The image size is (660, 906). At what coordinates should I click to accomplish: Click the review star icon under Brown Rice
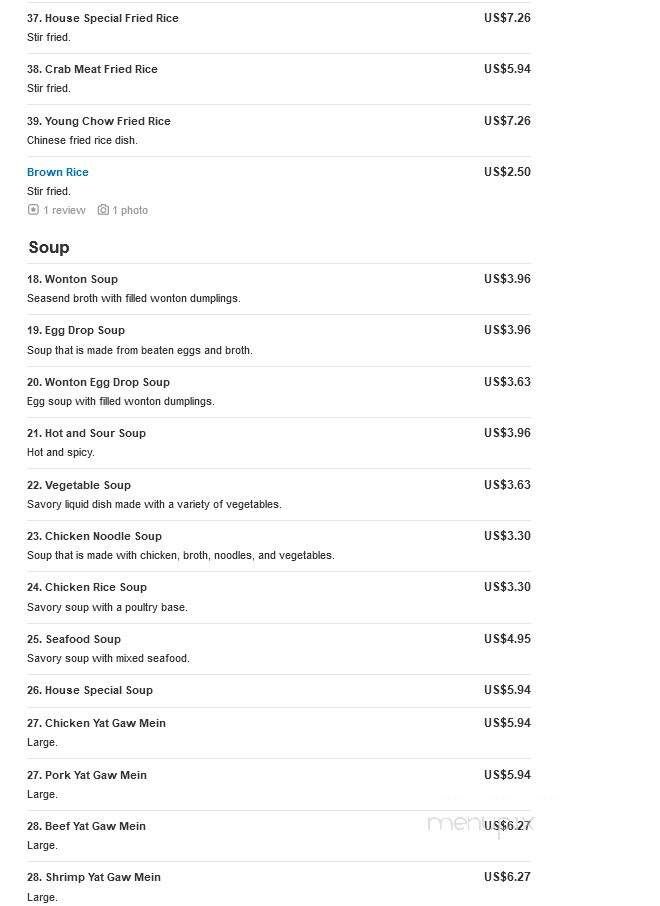tap(33, 210)
